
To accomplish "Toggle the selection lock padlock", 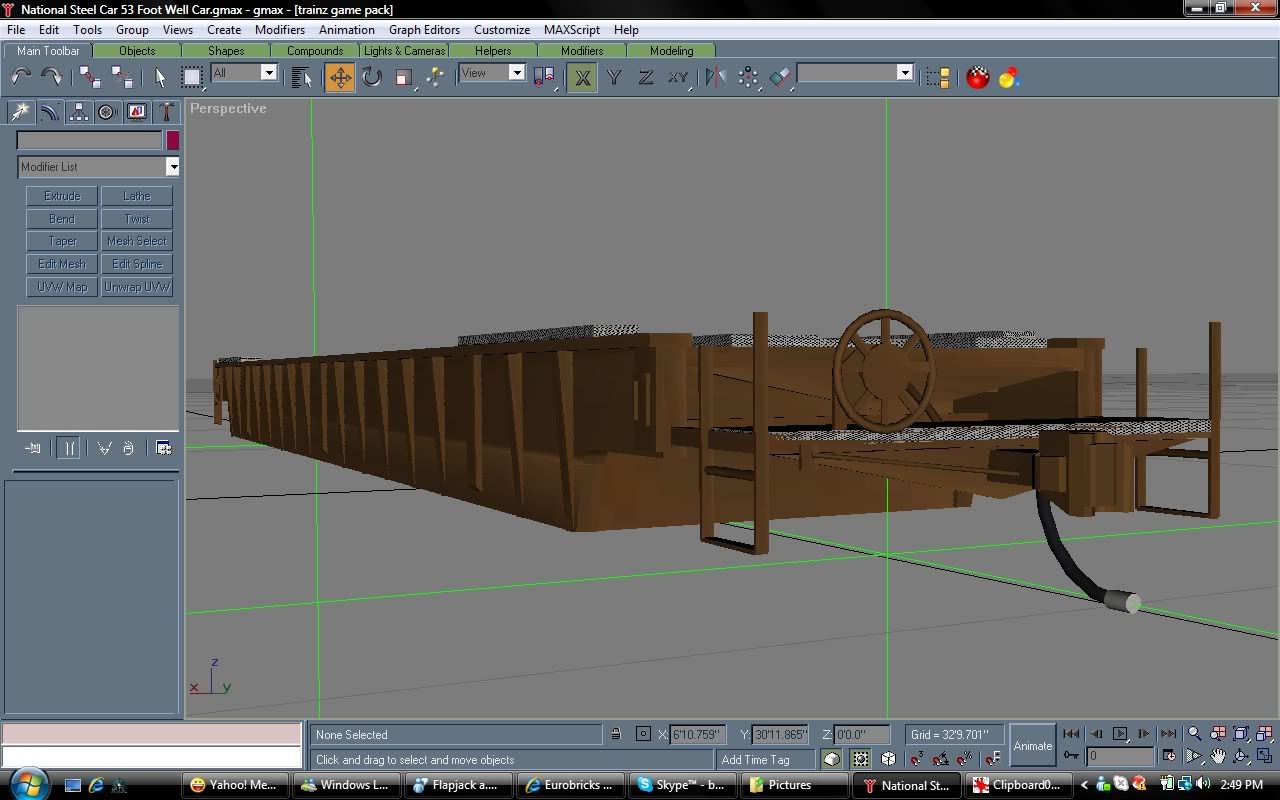I will click(x=616, y=734).
